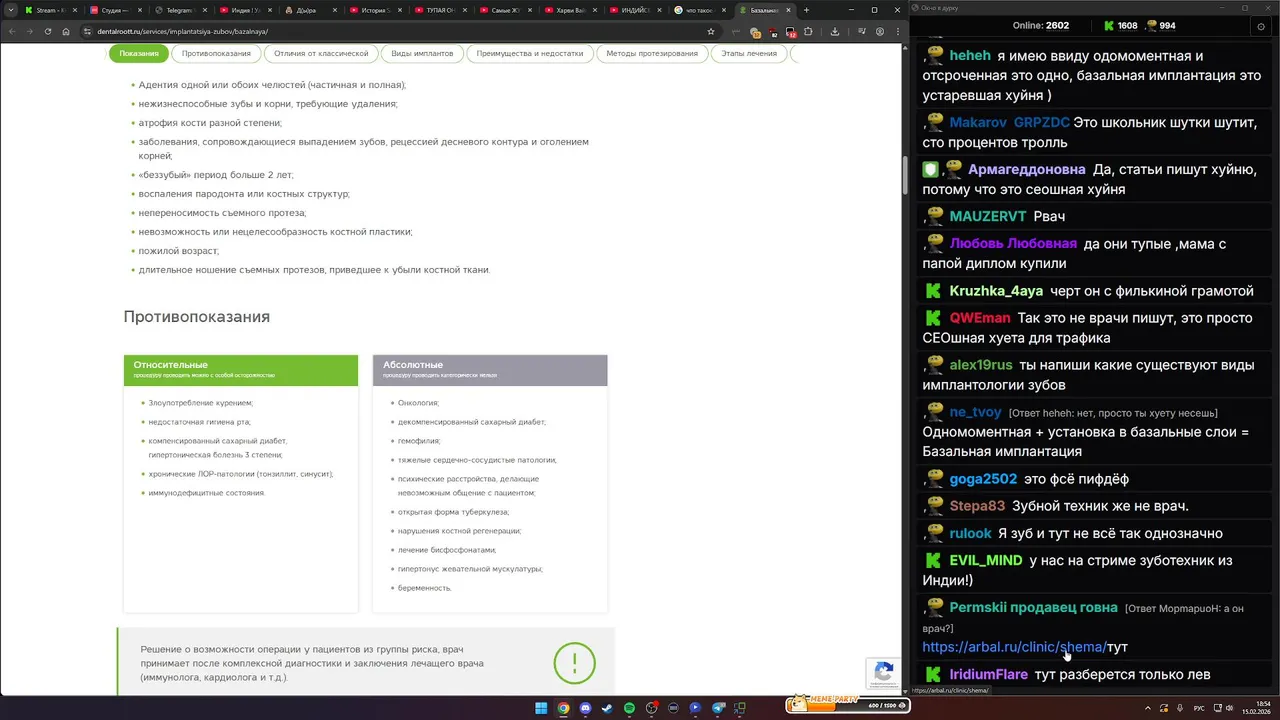The width and height of the screenshot is (1280, 720).
Task: Click username goga2502 in chat
Action: tap(983, 479)
